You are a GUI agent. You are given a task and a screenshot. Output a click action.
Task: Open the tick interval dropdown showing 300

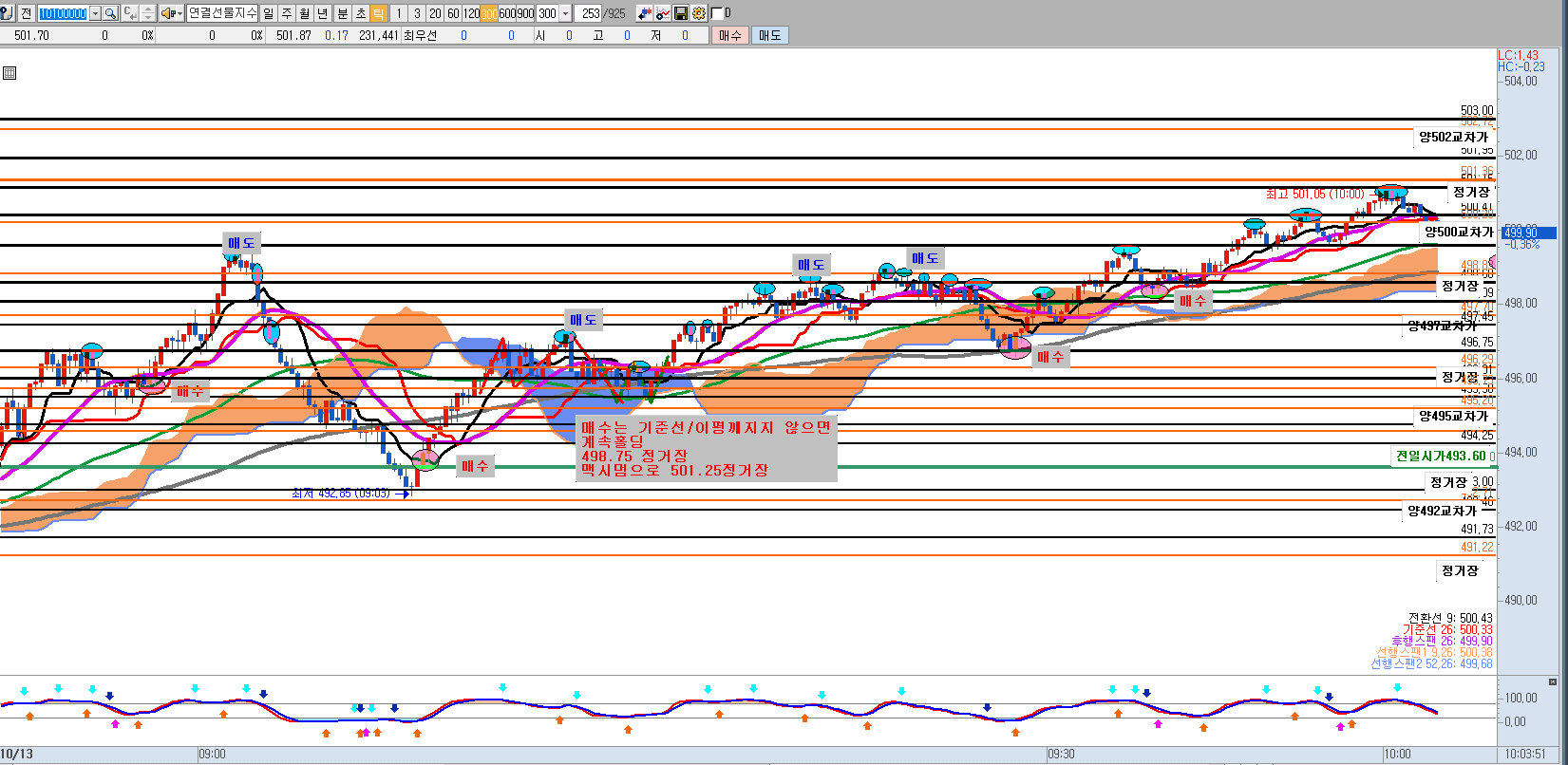click(x=566, y=13)
